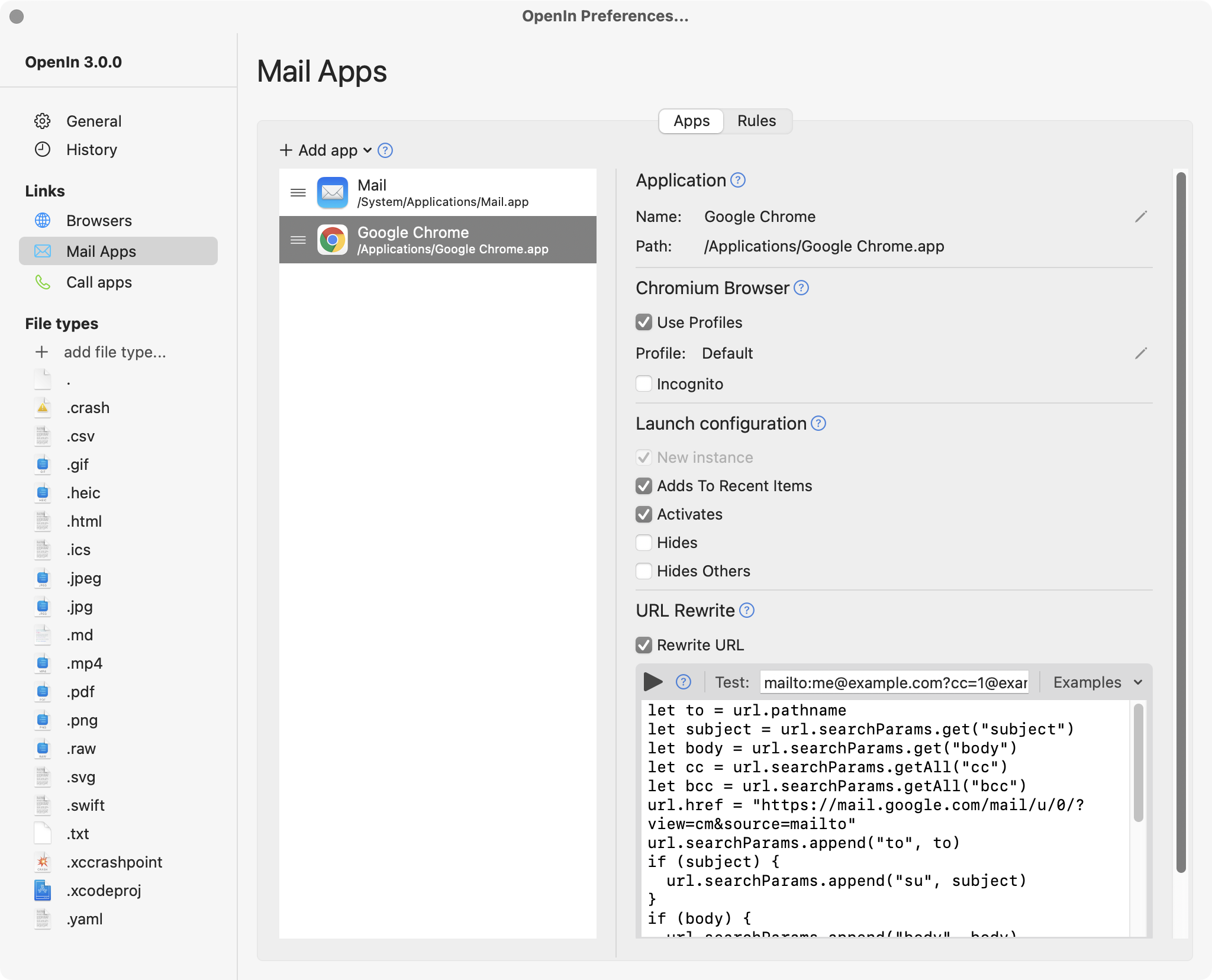Click the Call apps phone icon
Viewport: 1212px width, 980px height.
pos(42,282)
